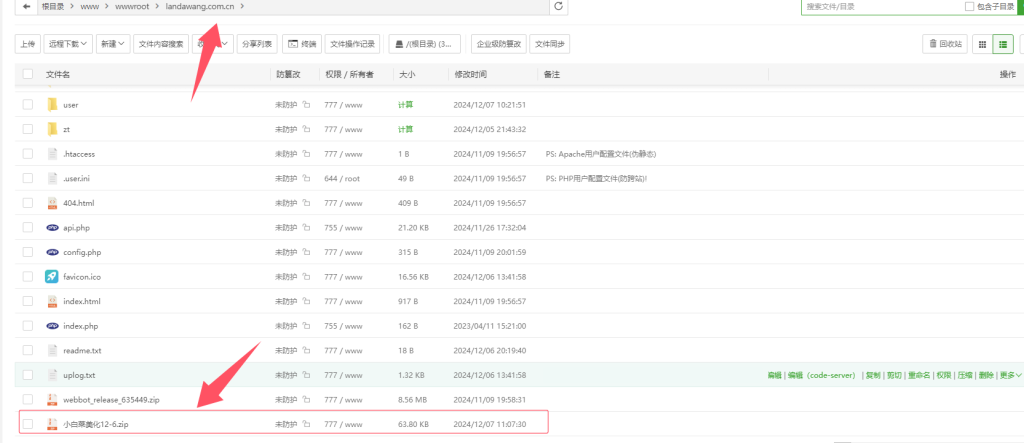The height and width of the screenshot is (443, 1024).
Task: Click the 404.html file icon
Action: point(53,203)
